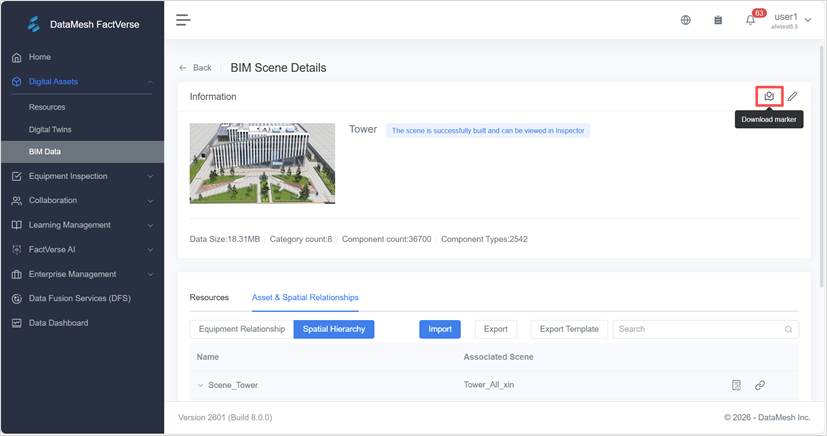Click the Tower scene thumbnail
This screenshot has height=436, width=827.
pos(262,163)
